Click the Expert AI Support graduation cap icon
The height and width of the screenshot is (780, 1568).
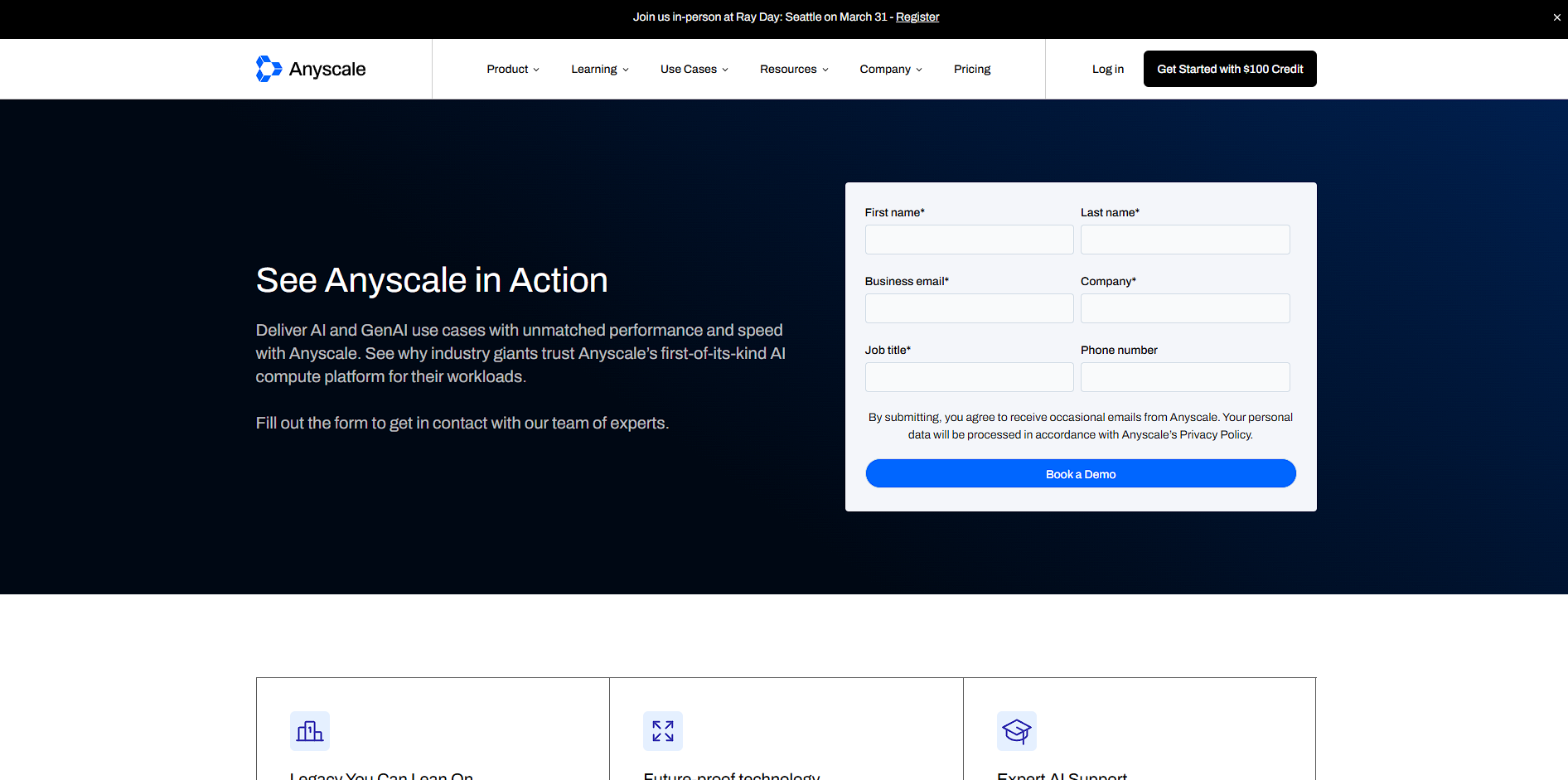1017,731
